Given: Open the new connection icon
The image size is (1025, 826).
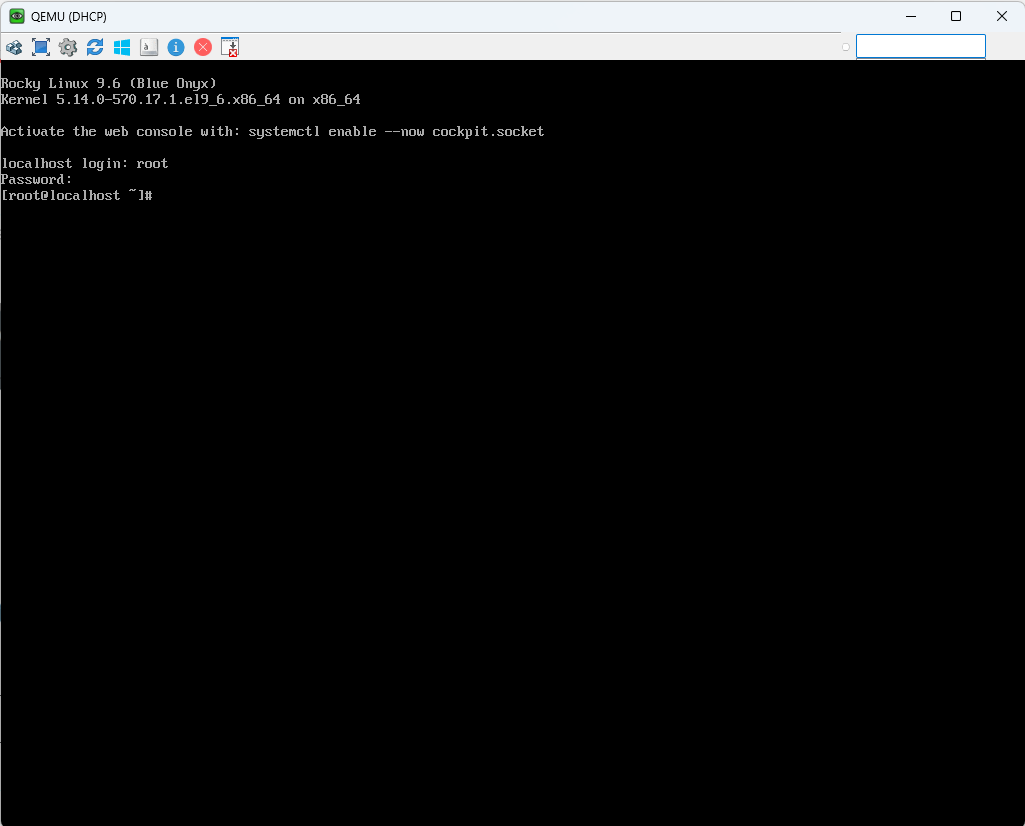Looking at the screenshot, I should coord(14,47).
